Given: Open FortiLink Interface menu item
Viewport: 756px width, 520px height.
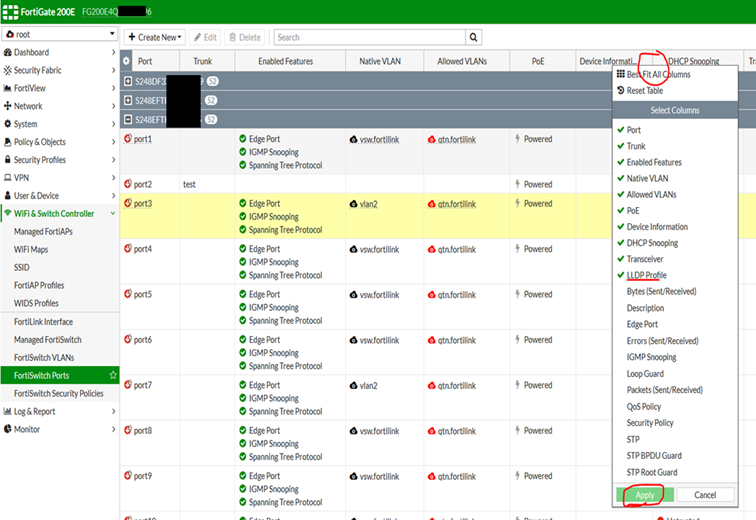Looking at the screenshot, I should (43, 321).
